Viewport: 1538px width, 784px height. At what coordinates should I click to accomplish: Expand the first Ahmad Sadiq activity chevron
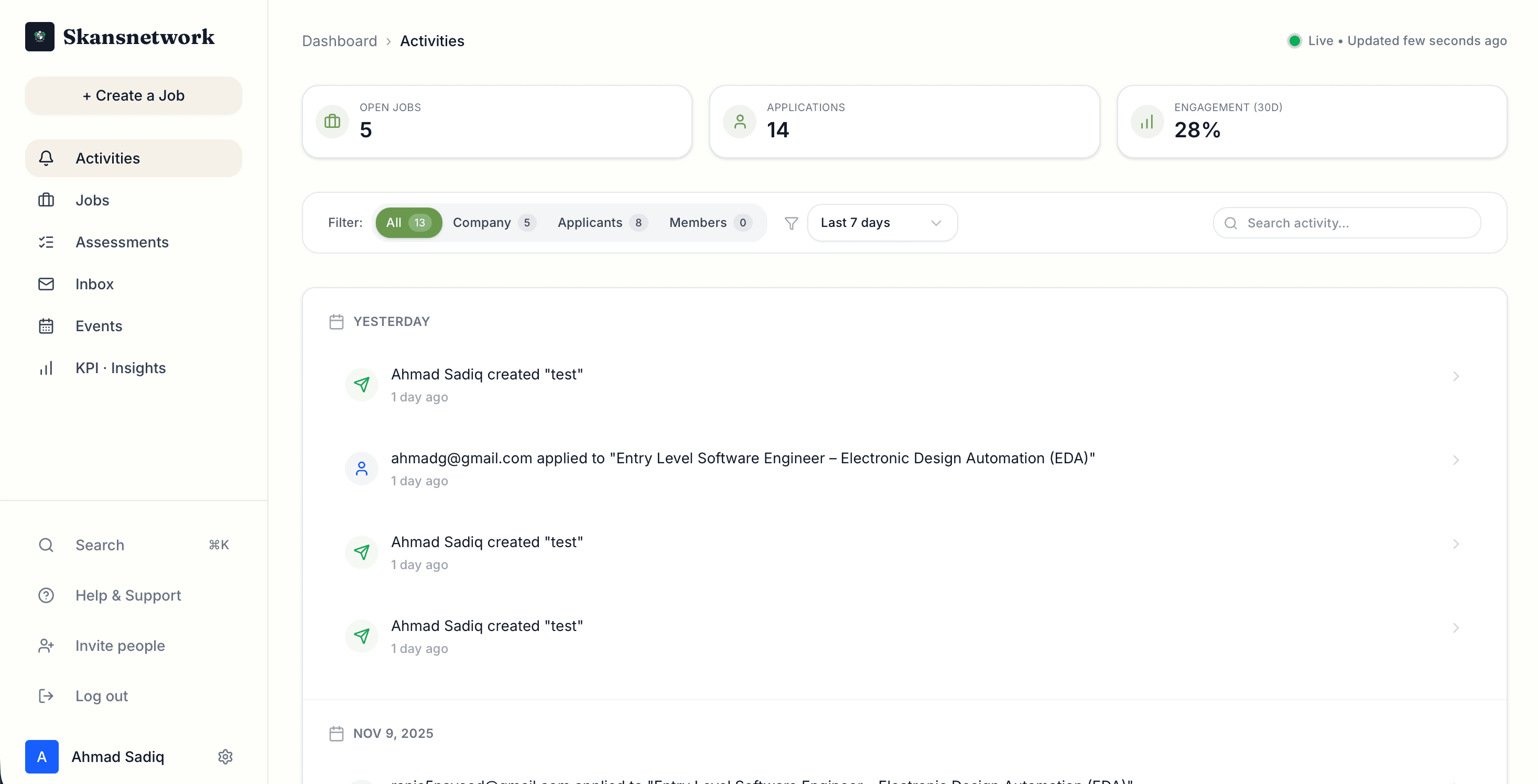point(1456,376)
